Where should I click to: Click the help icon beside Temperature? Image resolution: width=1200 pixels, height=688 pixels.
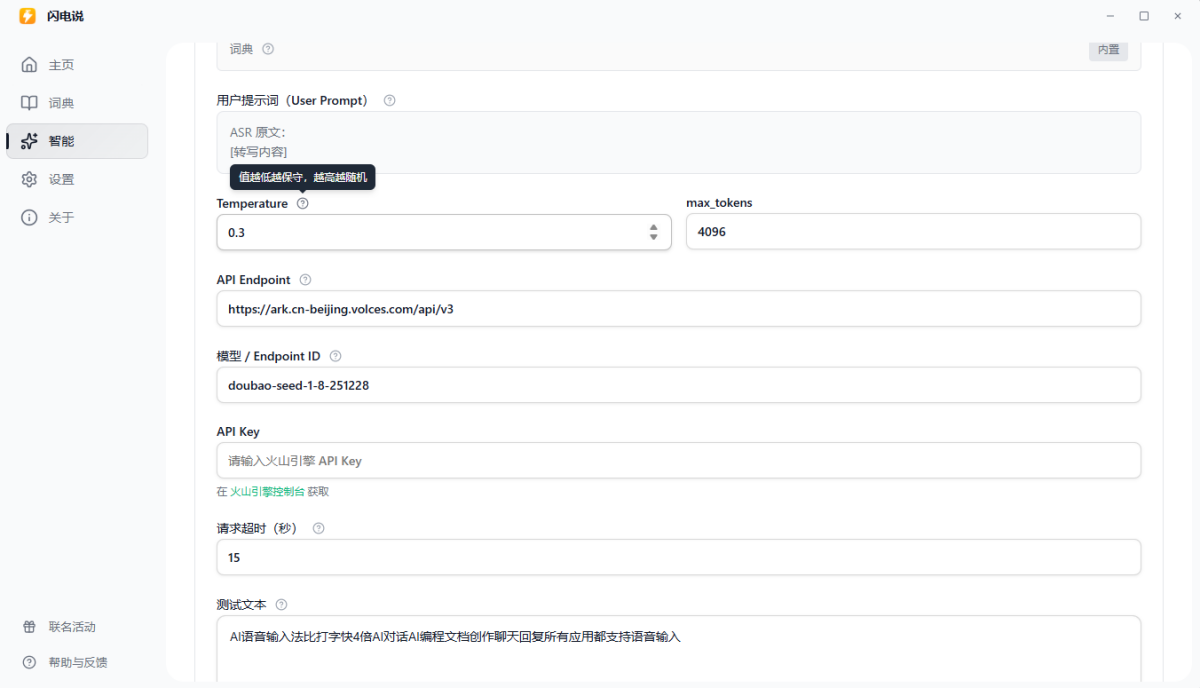point(303,203)
